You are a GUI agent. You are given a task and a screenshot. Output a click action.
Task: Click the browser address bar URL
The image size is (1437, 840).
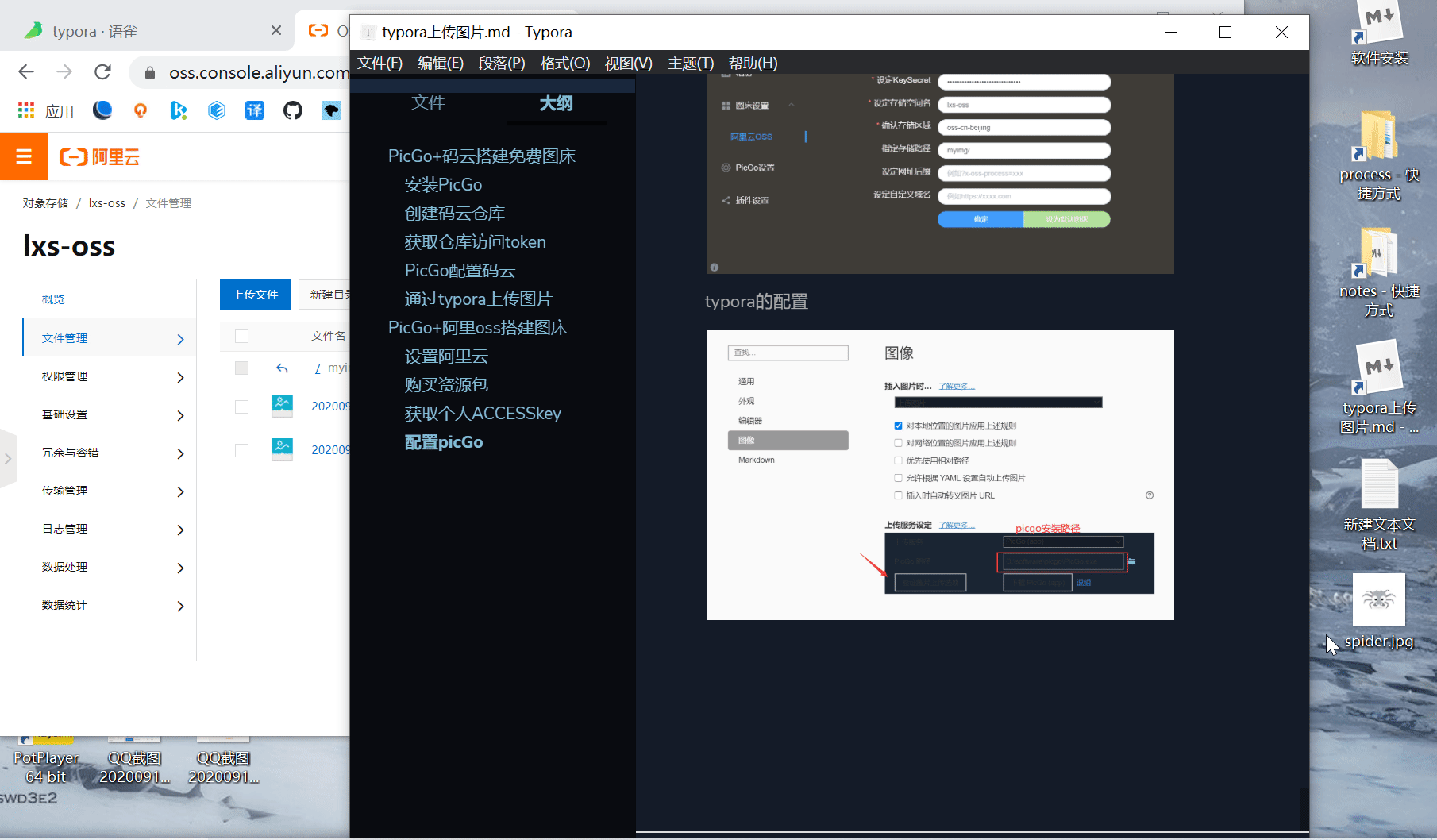[258, 72]
